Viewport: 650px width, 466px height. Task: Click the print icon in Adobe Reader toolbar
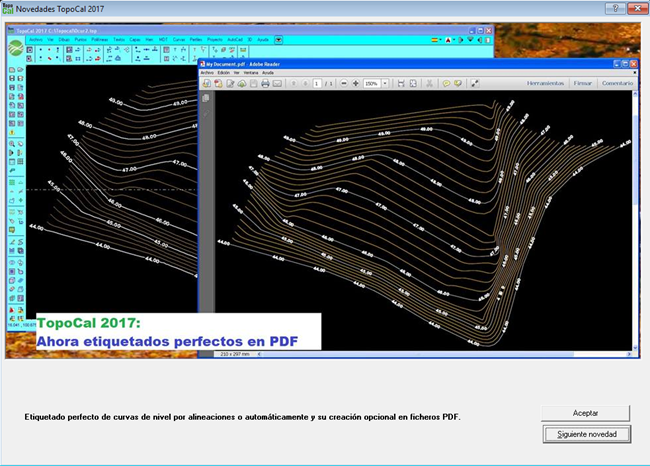point(265,83)
